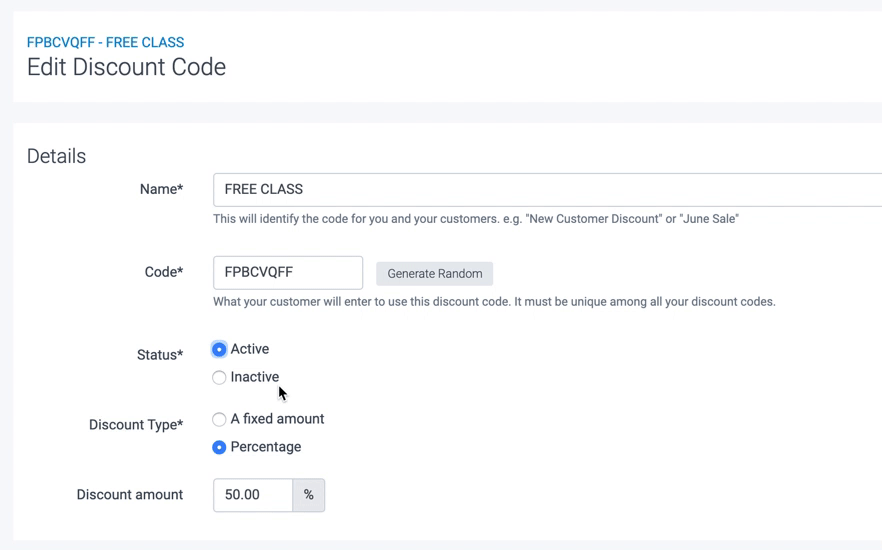Select the Percentage discount type radio
This screenshot has height=550, width=882.
[x=219, y=447]
